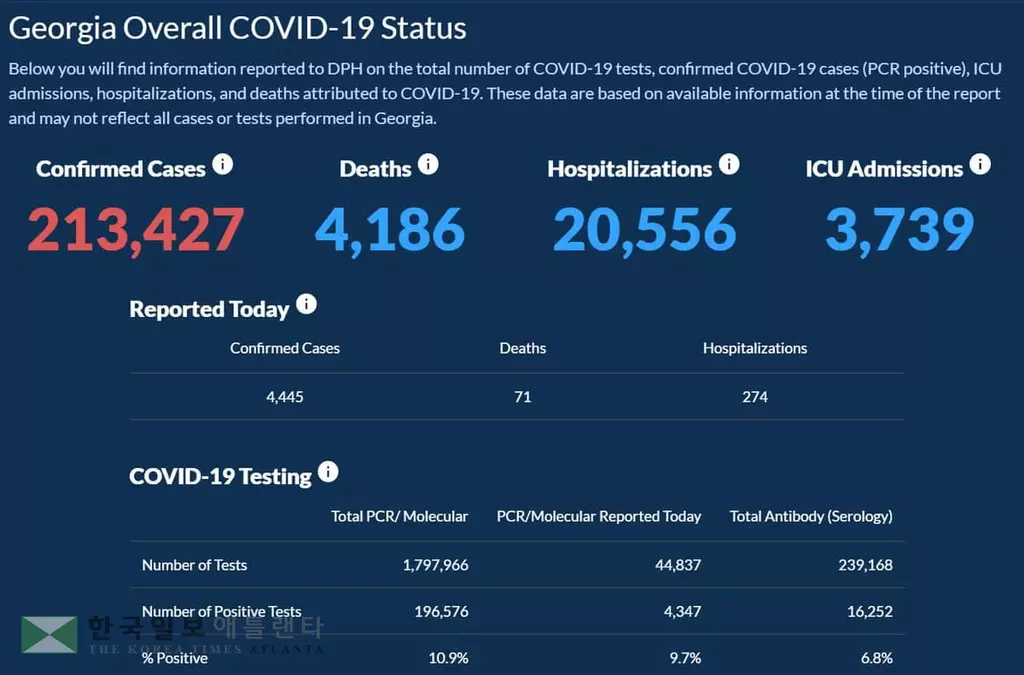Screen dimensions: 1024x675
Task: Click the 274 hospitalizations reported today value
Action: (x=755, y=397)
